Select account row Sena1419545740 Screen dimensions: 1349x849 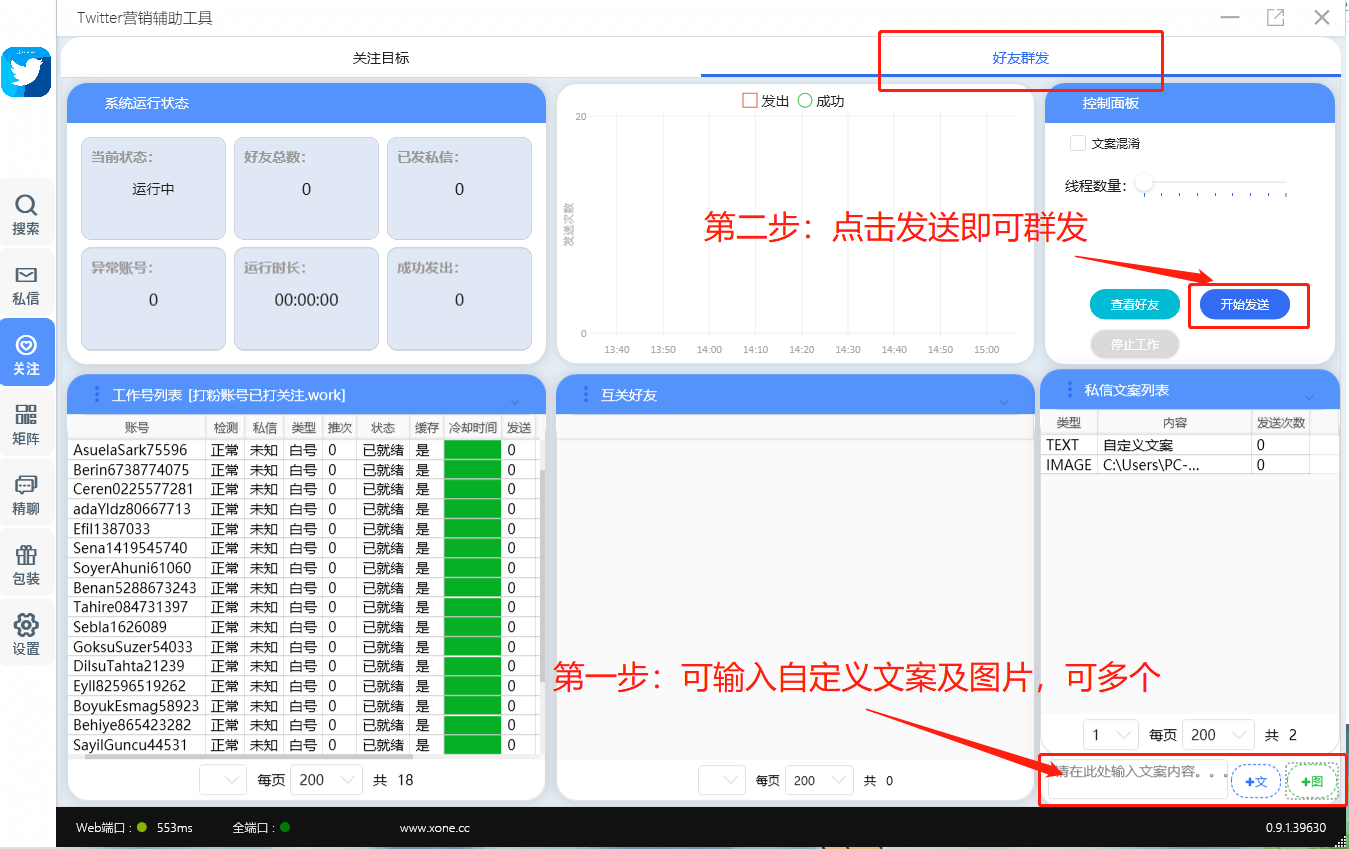pos(303,548)
